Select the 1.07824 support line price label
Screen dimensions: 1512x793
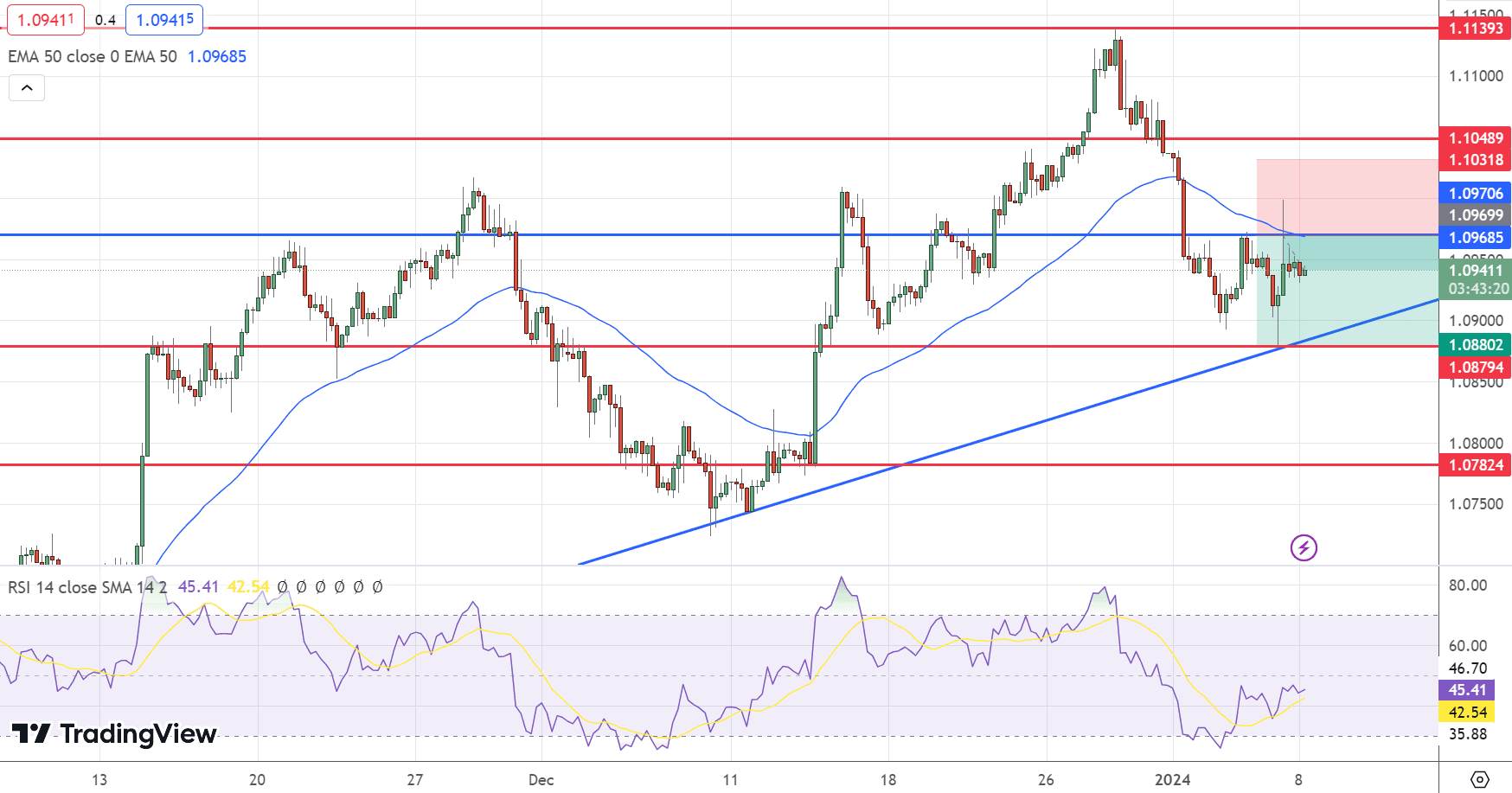click(x=1476, y=465)
